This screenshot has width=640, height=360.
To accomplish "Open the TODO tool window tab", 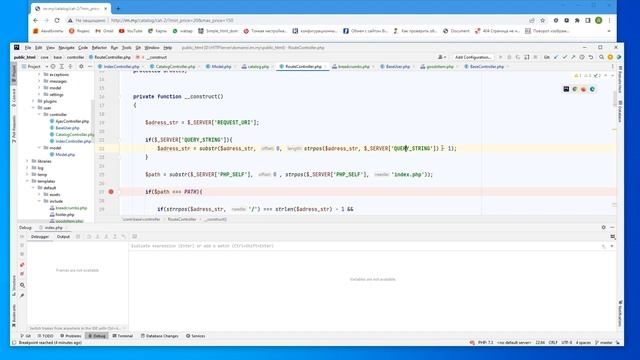I will [x=46, y=336].
